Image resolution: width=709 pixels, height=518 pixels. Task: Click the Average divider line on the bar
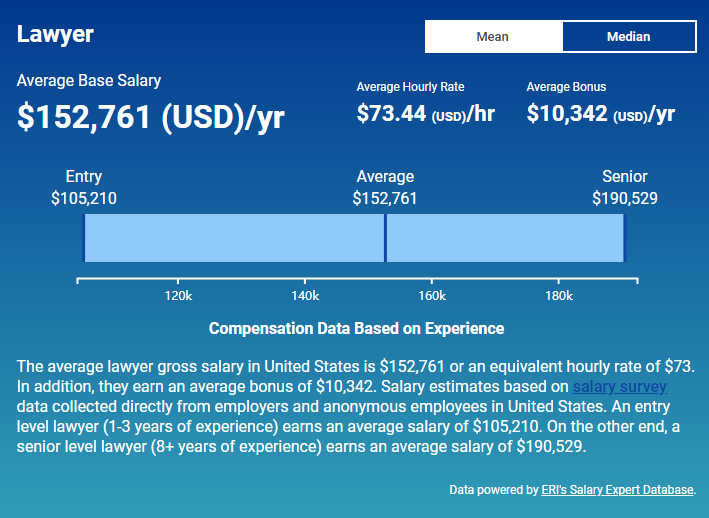point(385,238)
